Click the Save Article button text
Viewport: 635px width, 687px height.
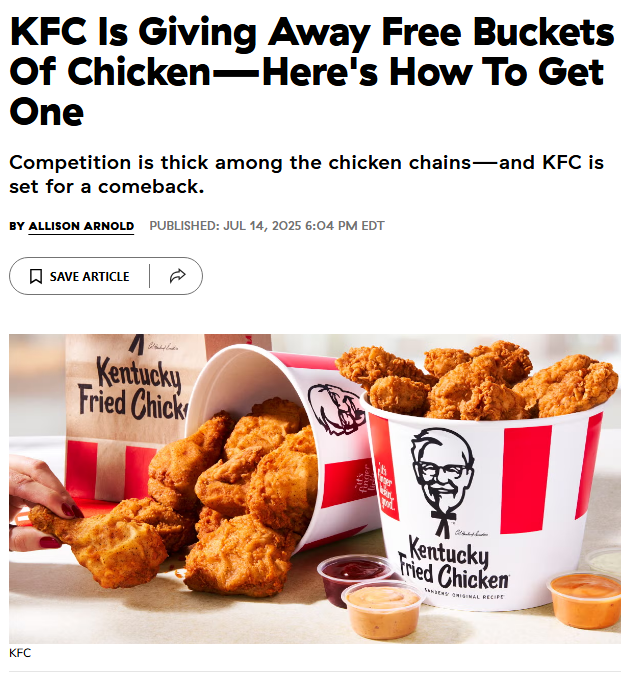coord(89,276)
